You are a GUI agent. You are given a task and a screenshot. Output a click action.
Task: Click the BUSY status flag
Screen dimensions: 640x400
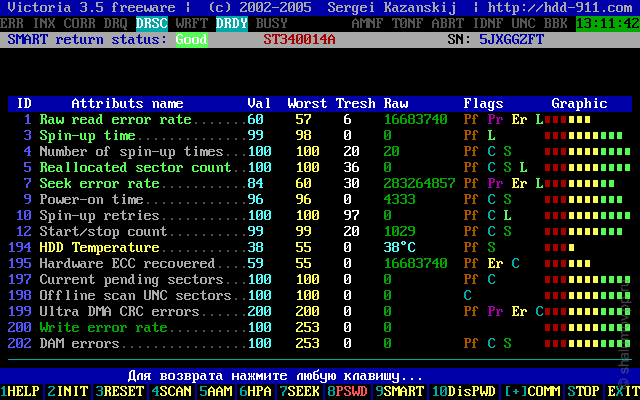pos(272,24)
